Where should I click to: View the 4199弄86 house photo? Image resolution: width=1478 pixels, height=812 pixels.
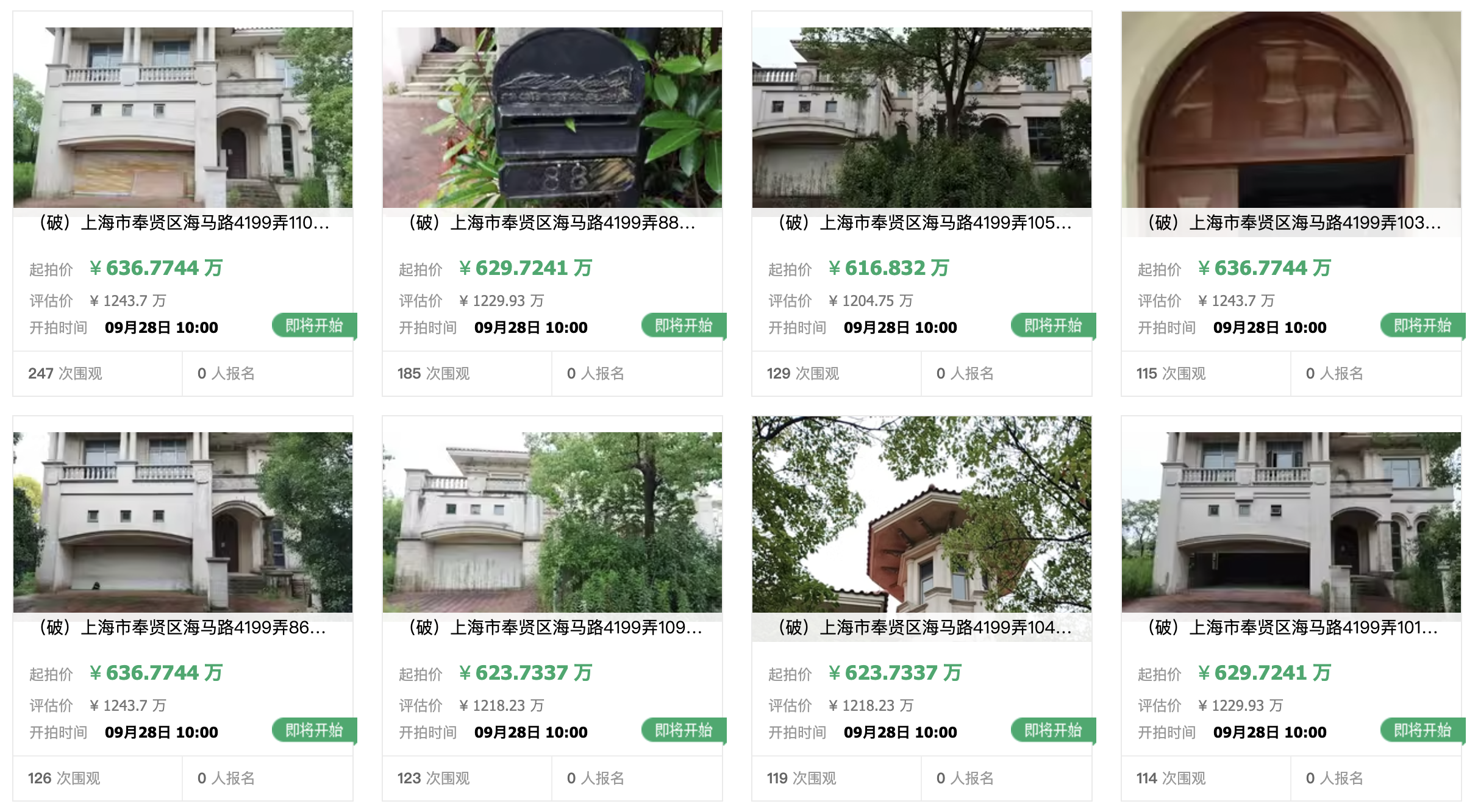(183, 522)
